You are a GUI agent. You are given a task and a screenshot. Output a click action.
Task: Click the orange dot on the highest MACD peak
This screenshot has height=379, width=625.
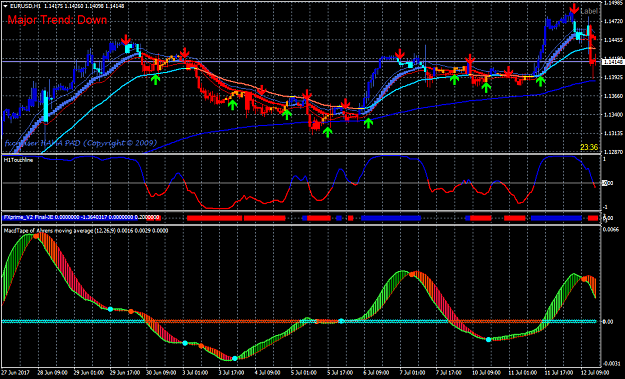pyautogui.click(x=36, y=236)
